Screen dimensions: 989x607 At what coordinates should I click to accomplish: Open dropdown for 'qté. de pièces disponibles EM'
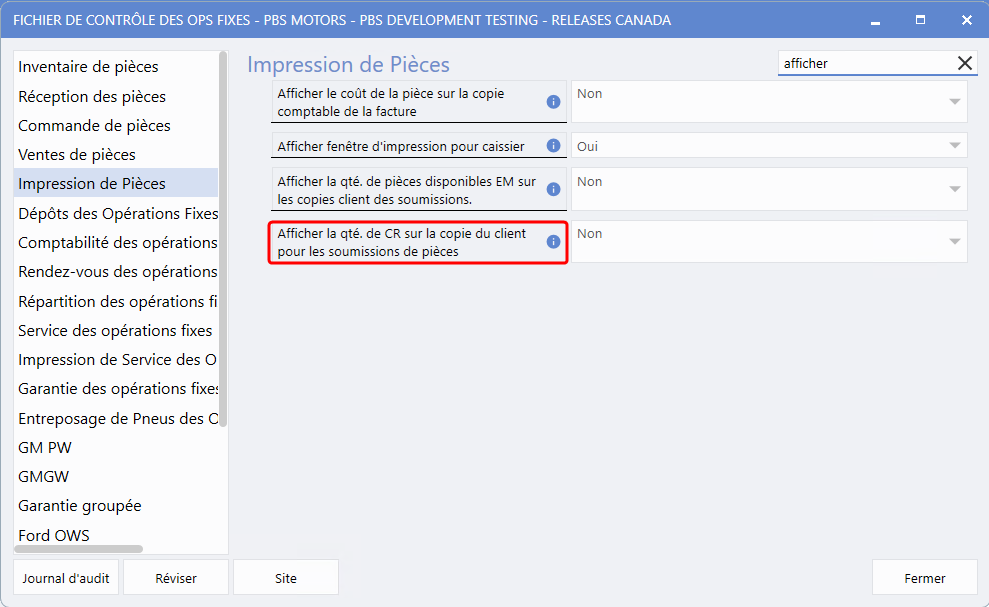click(x=954, y=190)
